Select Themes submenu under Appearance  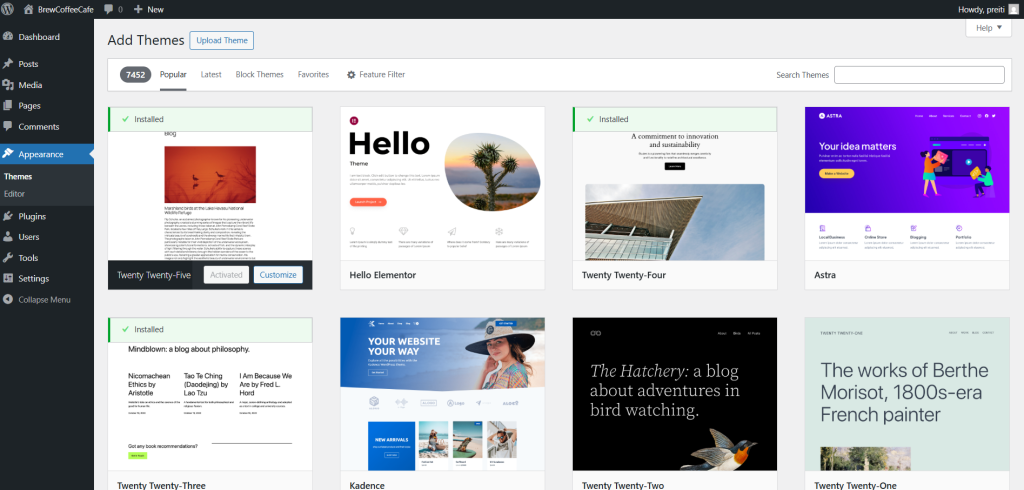[x=18, y=176]
